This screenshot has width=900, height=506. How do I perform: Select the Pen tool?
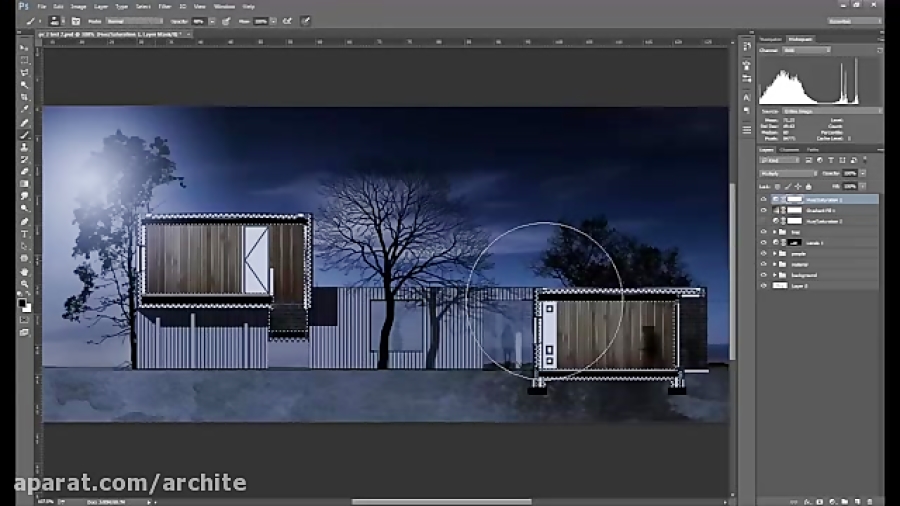[x=24, y=222]
